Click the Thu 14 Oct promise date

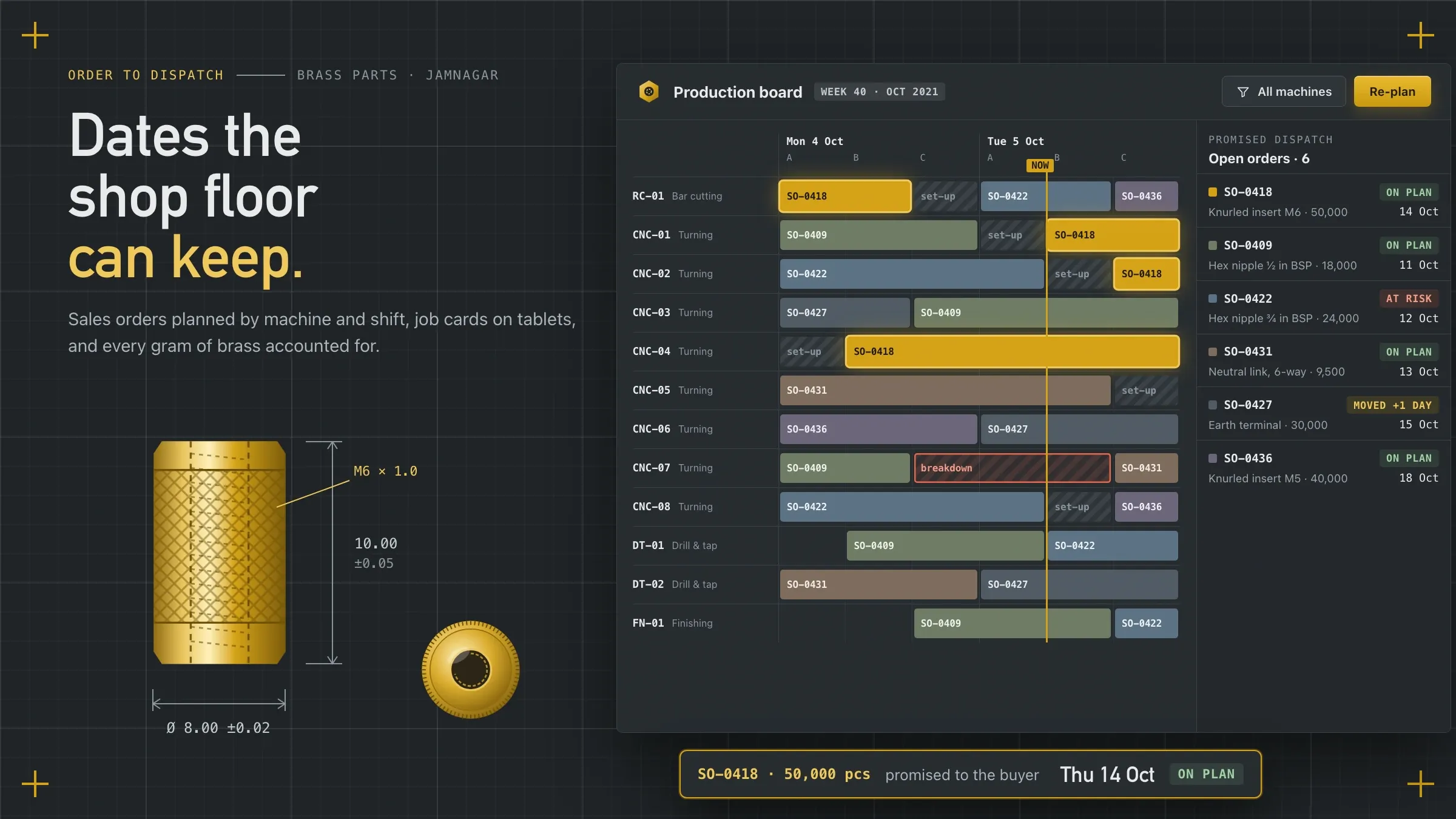pos(1107,775)
